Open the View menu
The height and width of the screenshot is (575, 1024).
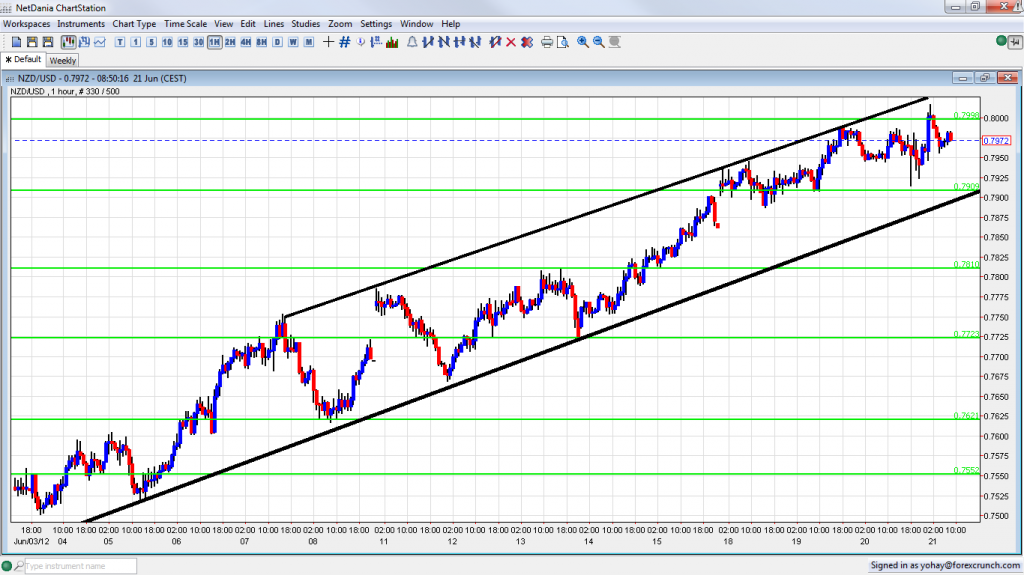pos(223,24)
